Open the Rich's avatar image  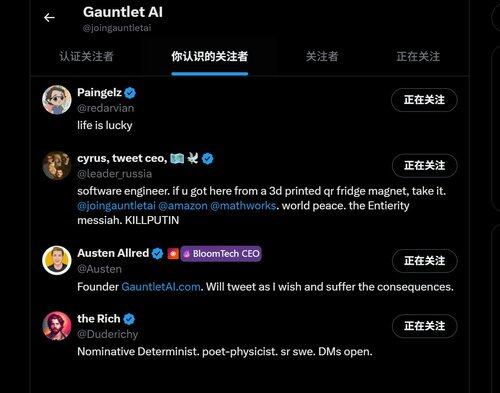point(57,326)
